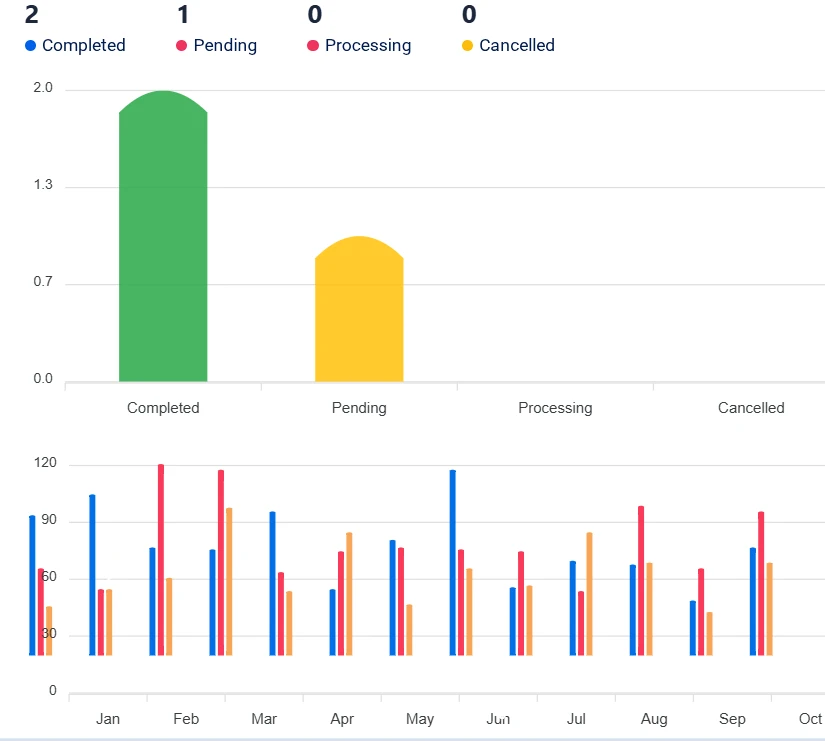Toggle the Completed series legend label

(84, 46)
